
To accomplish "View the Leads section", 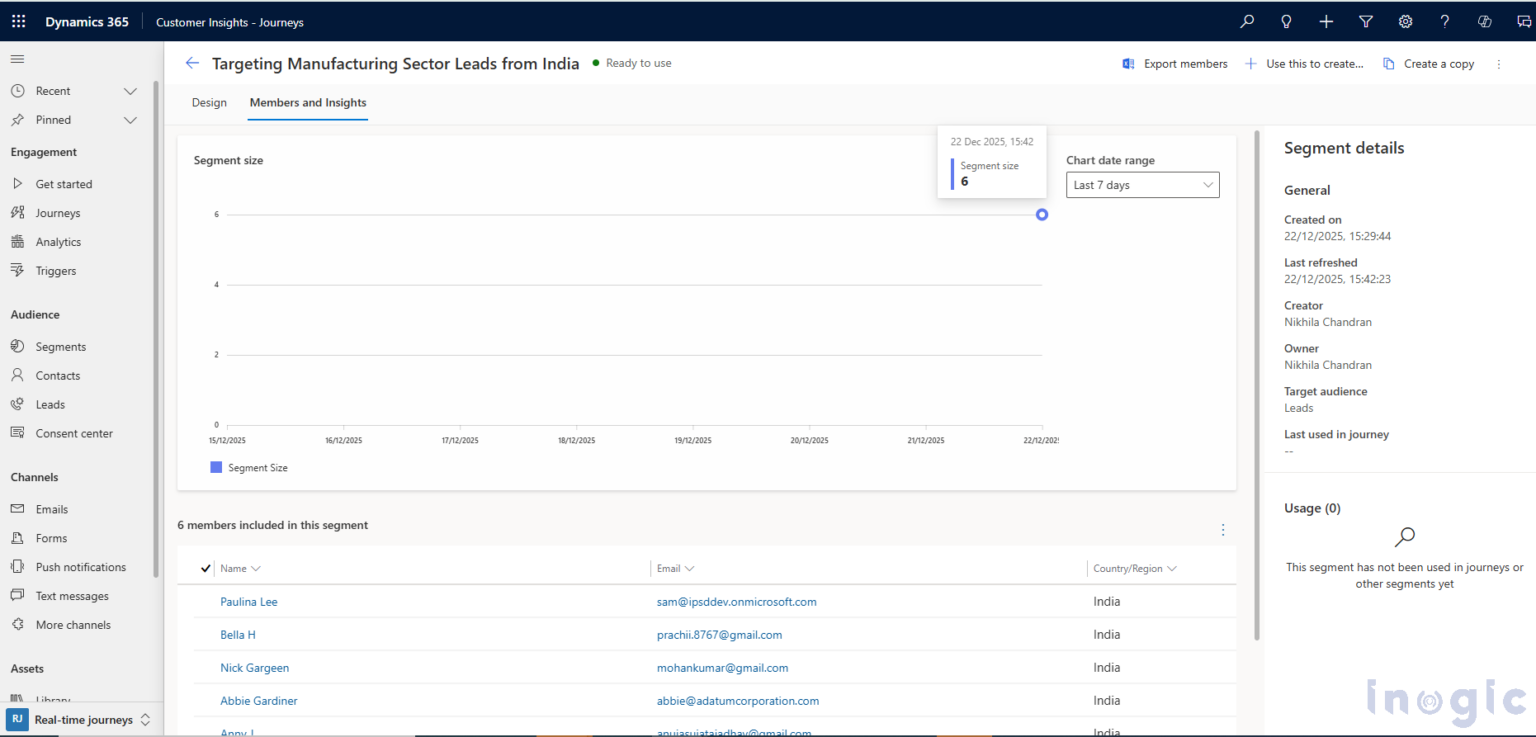I will (48, 404).
